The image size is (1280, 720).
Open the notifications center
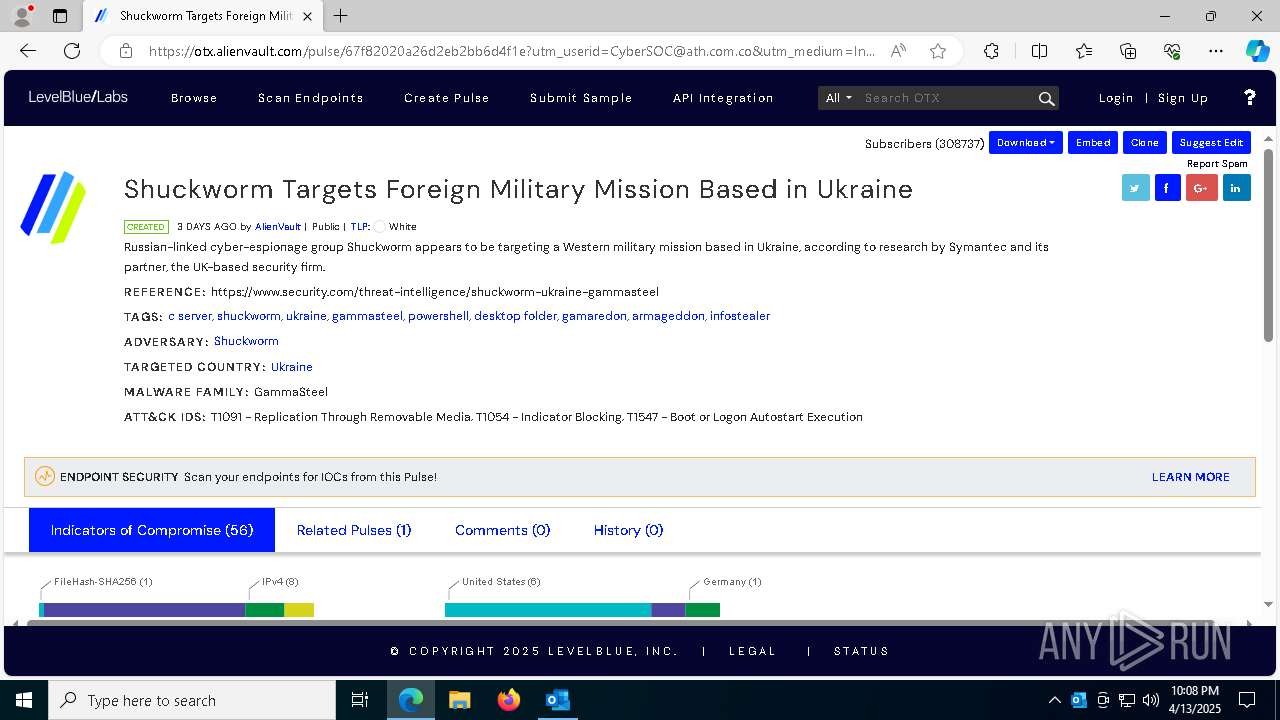(1247, 700)
